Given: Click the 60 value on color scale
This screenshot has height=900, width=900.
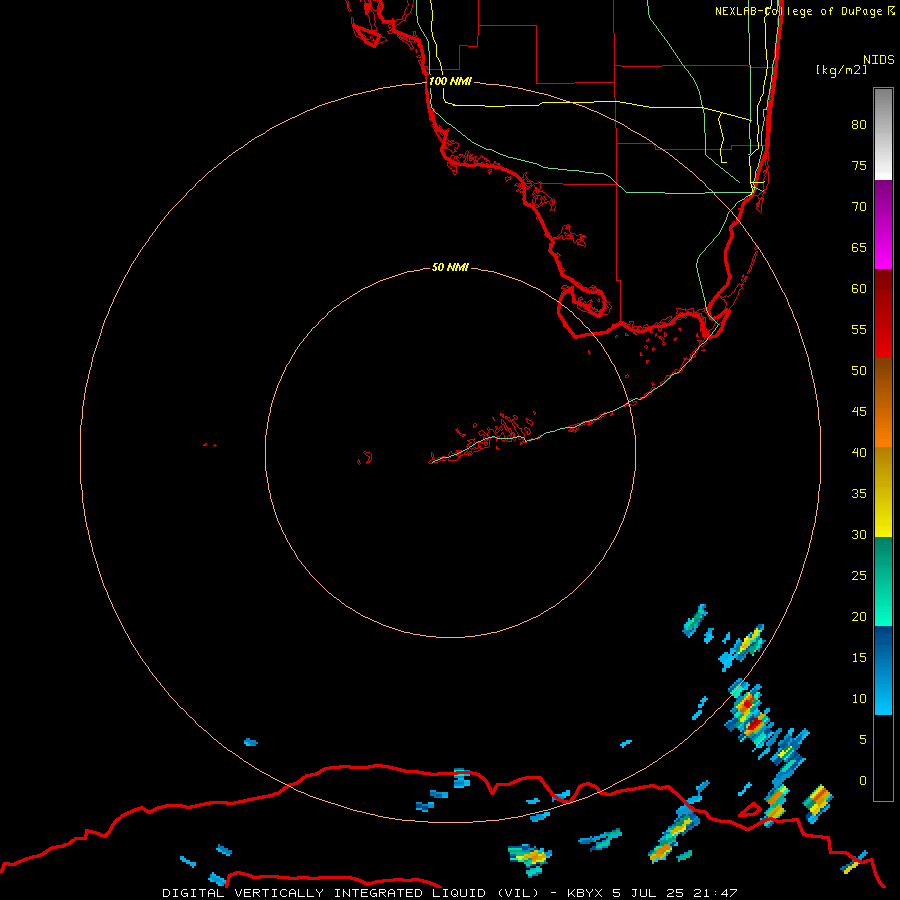Looking at the screenshot, I should 859,288.
